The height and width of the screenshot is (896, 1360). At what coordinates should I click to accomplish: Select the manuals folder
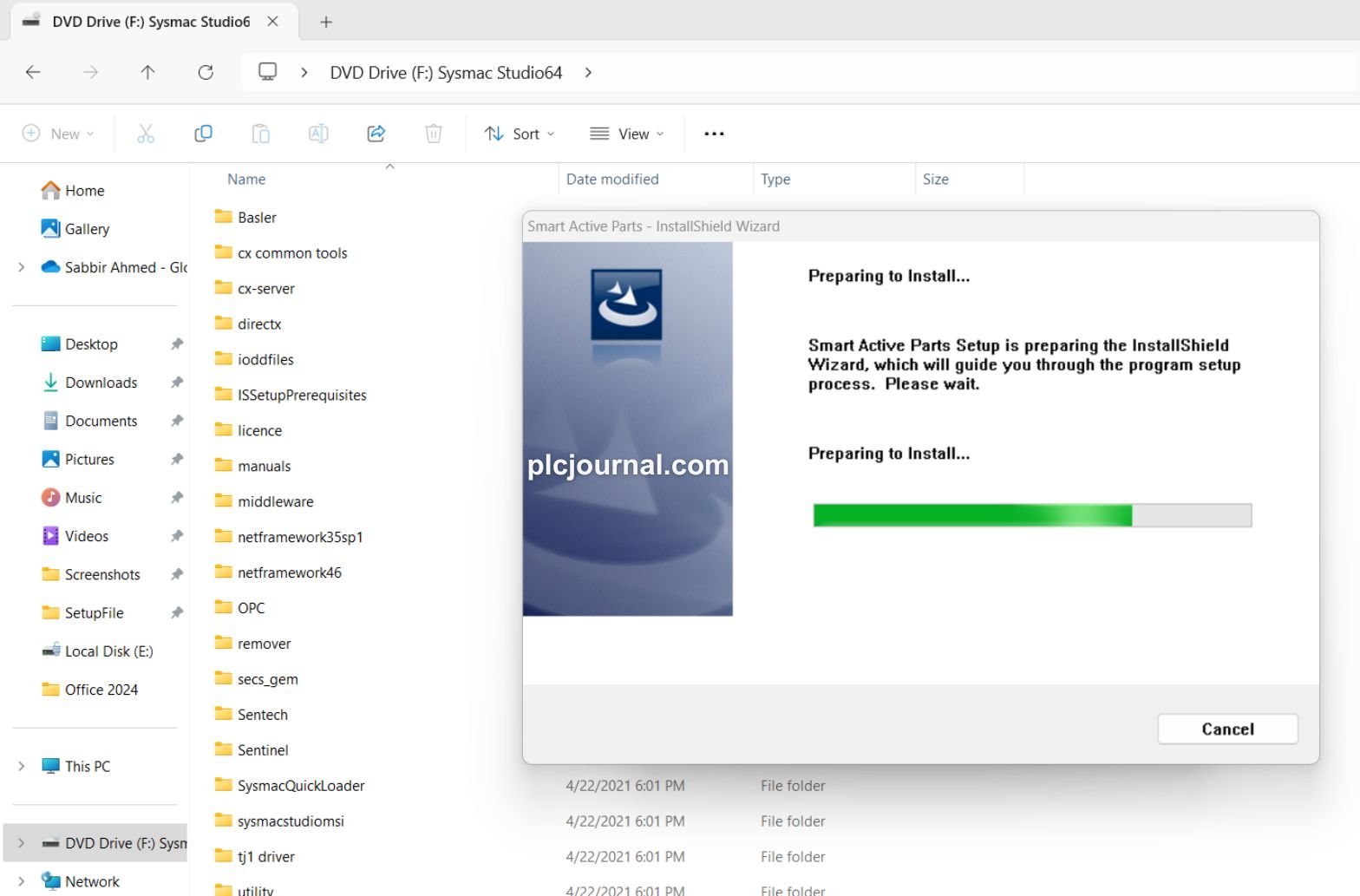pos(252,466)
